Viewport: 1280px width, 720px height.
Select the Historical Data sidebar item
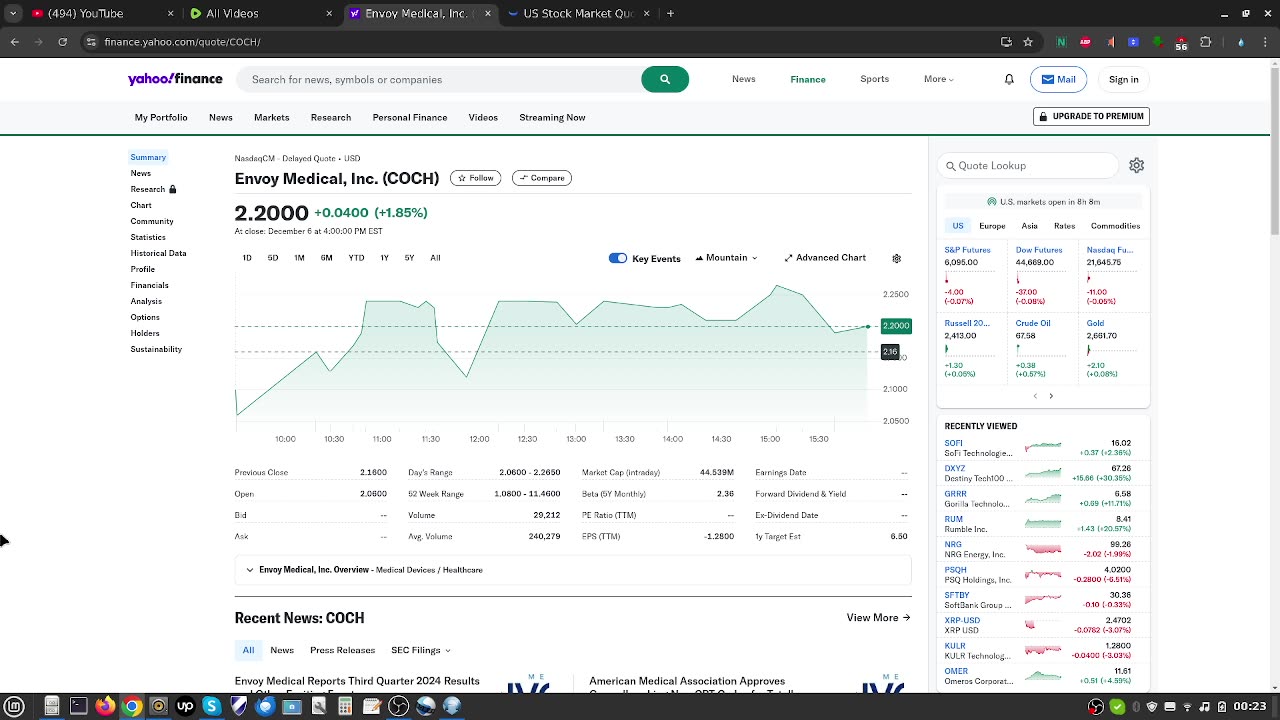pyautogui.click(x=158, y=253)
